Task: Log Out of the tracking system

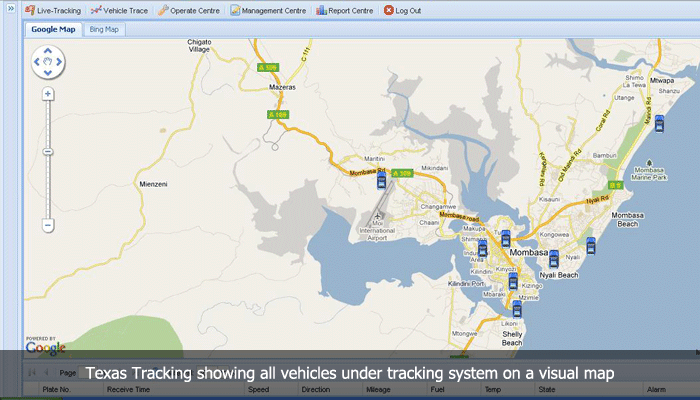Action: (x=402, y=10)
